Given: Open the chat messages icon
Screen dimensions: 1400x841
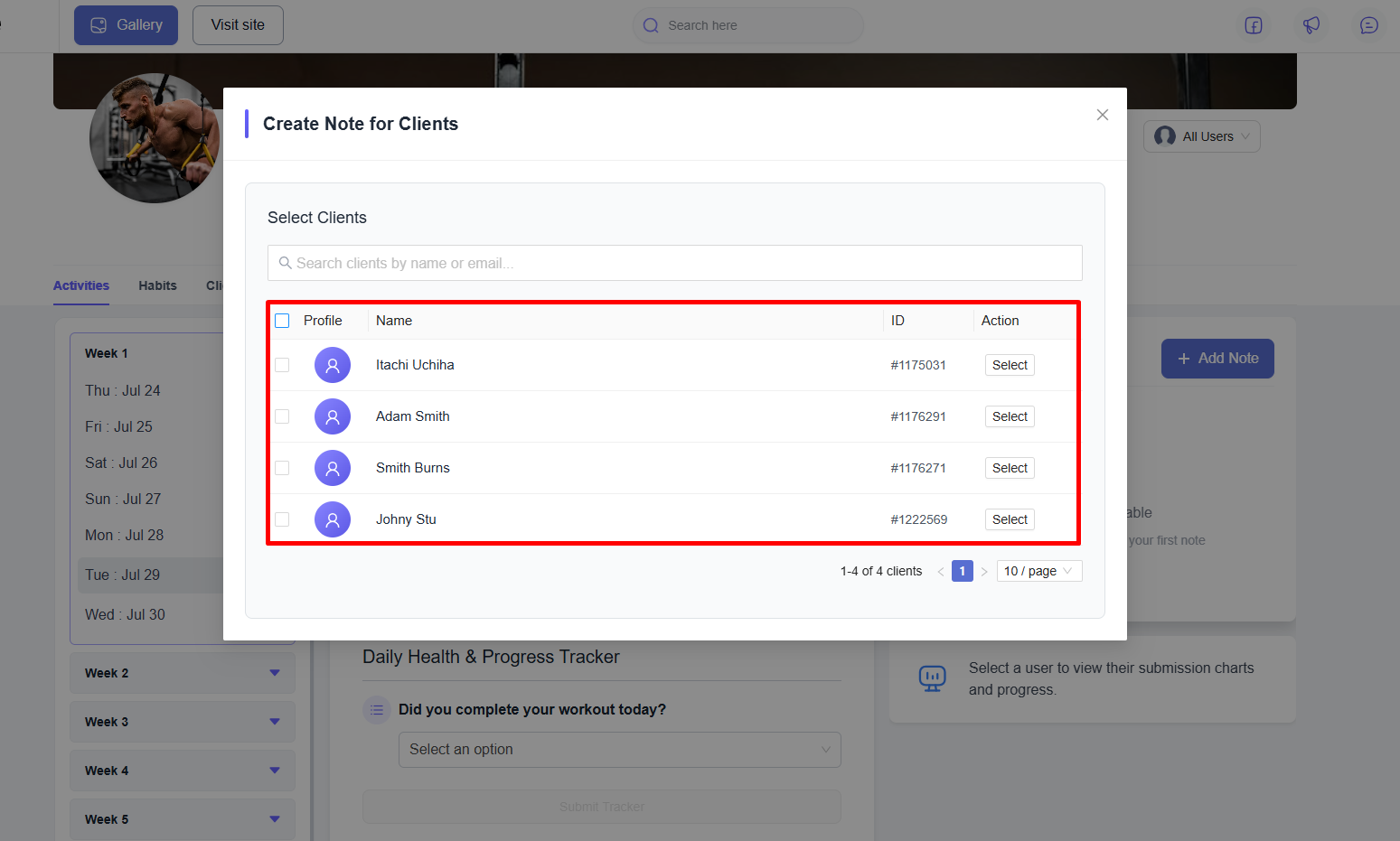Looking at the screenshot, I should point(1369,25).
